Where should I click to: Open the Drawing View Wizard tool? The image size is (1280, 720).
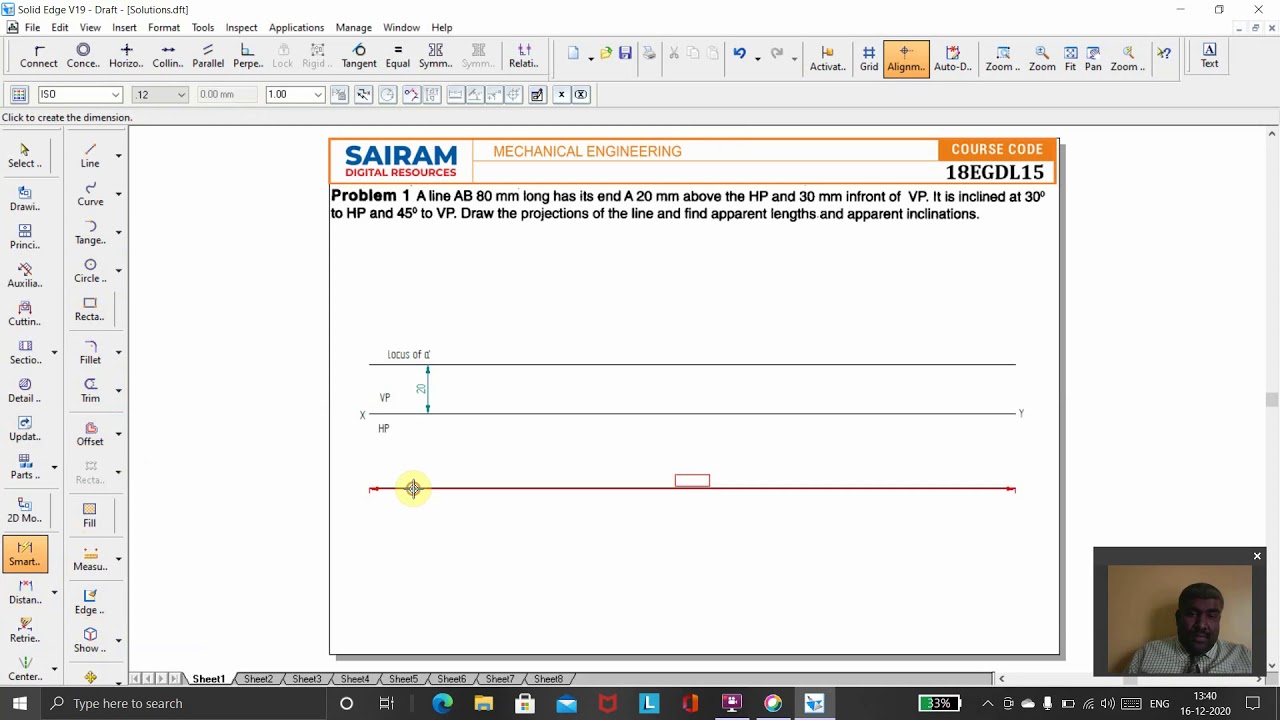(25, 198)
